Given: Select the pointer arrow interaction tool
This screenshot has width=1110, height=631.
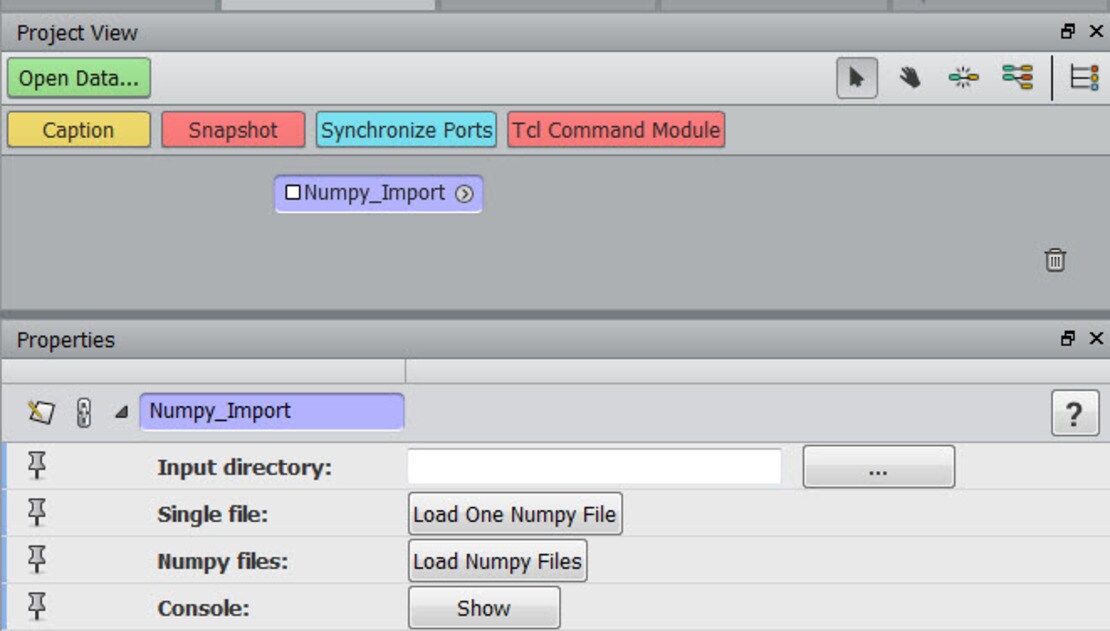Looking at the screenshot, I should tap(856, 78).
